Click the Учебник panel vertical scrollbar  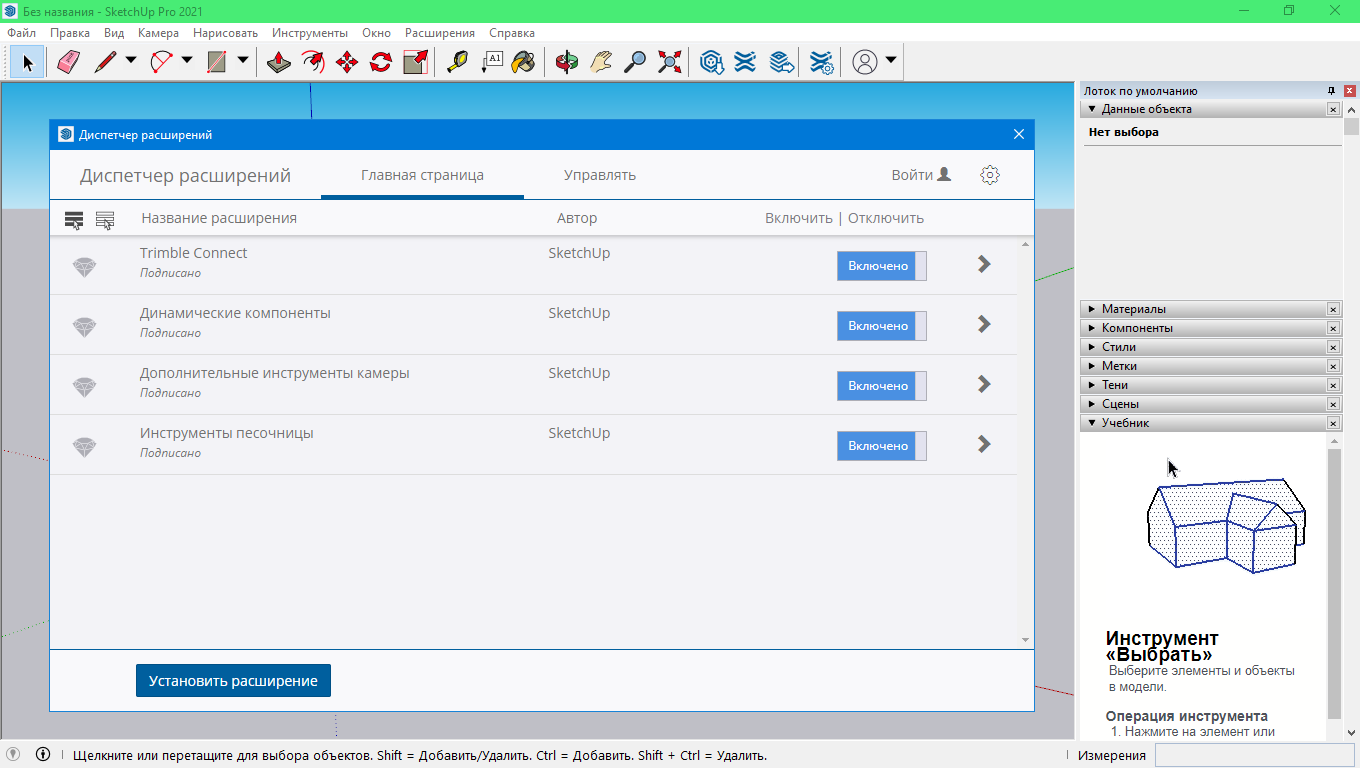(x=1334, y=584)
